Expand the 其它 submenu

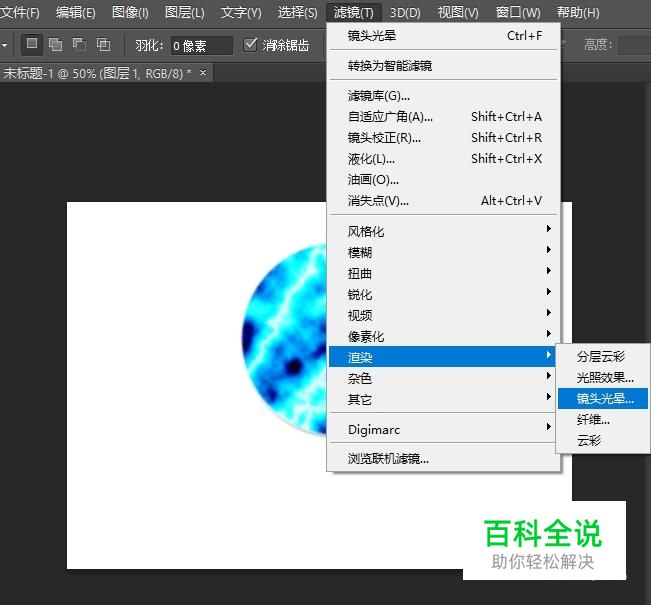(x=443, y=399)
